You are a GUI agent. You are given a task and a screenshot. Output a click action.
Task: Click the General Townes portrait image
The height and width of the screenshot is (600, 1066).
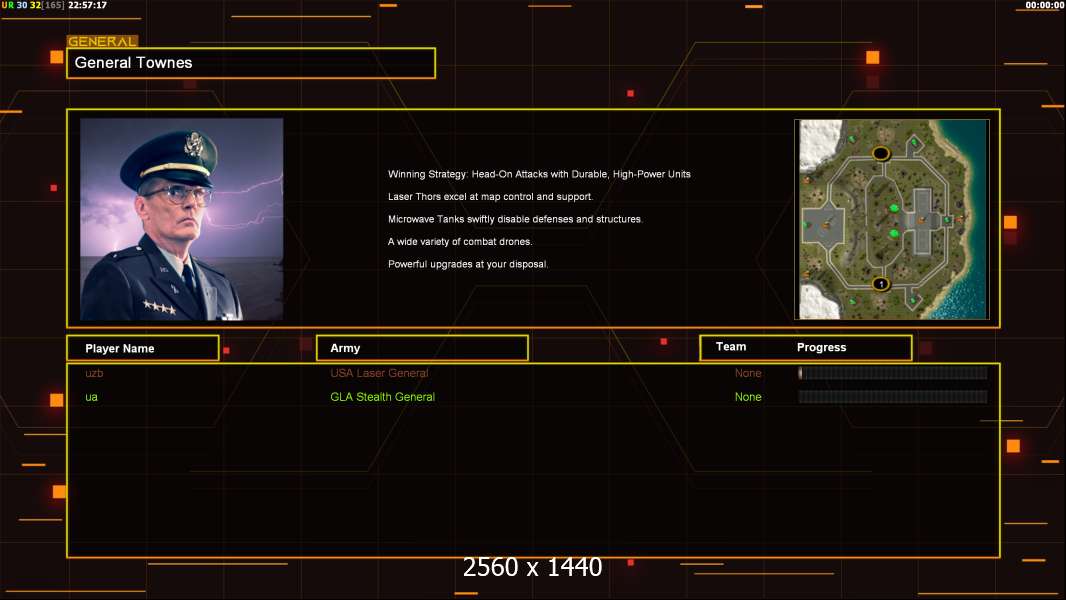(182, 219)
